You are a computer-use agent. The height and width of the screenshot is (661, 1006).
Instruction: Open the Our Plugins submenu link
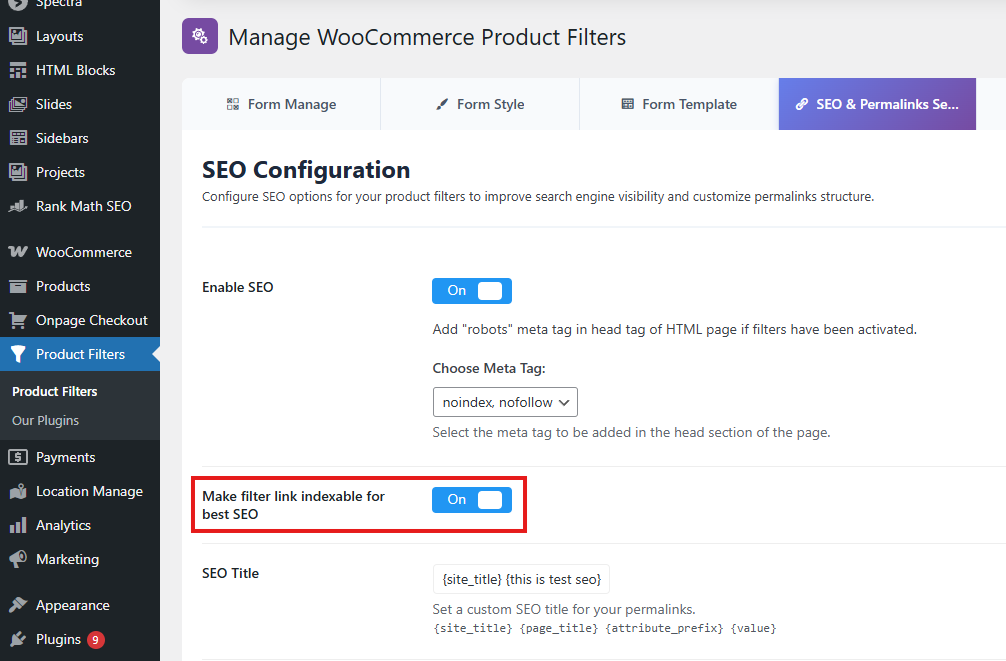46,420
